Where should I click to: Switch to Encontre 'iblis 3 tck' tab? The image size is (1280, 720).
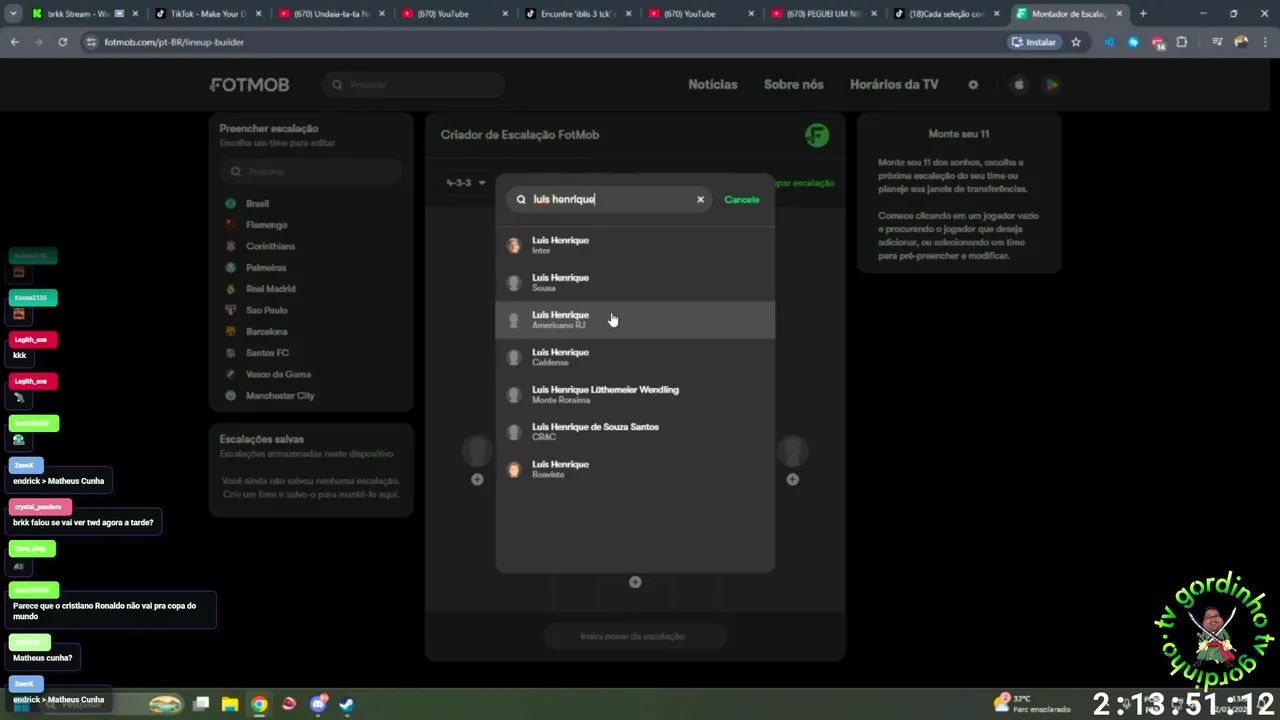578,14
